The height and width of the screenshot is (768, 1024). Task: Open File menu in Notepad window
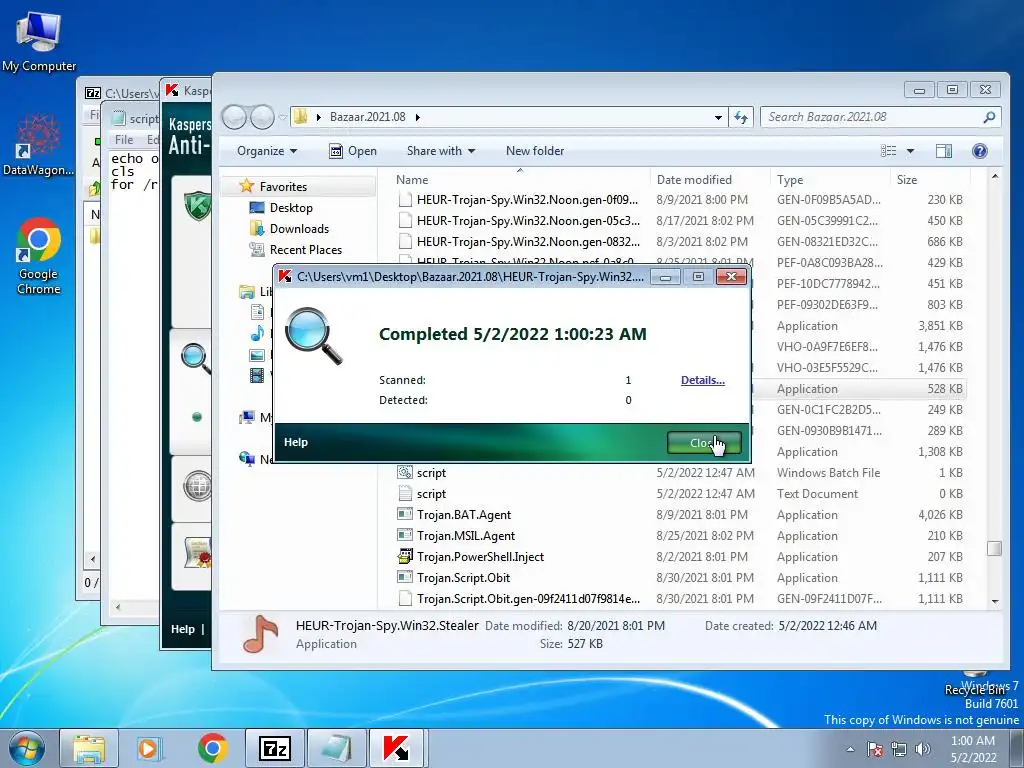[x=124, y=140]
